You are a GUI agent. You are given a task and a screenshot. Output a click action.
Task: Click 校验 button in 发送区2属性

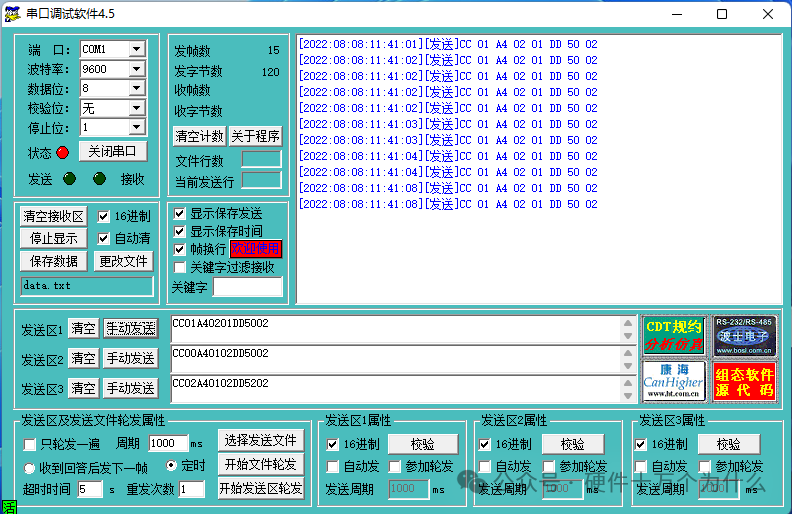click(573, 444)
